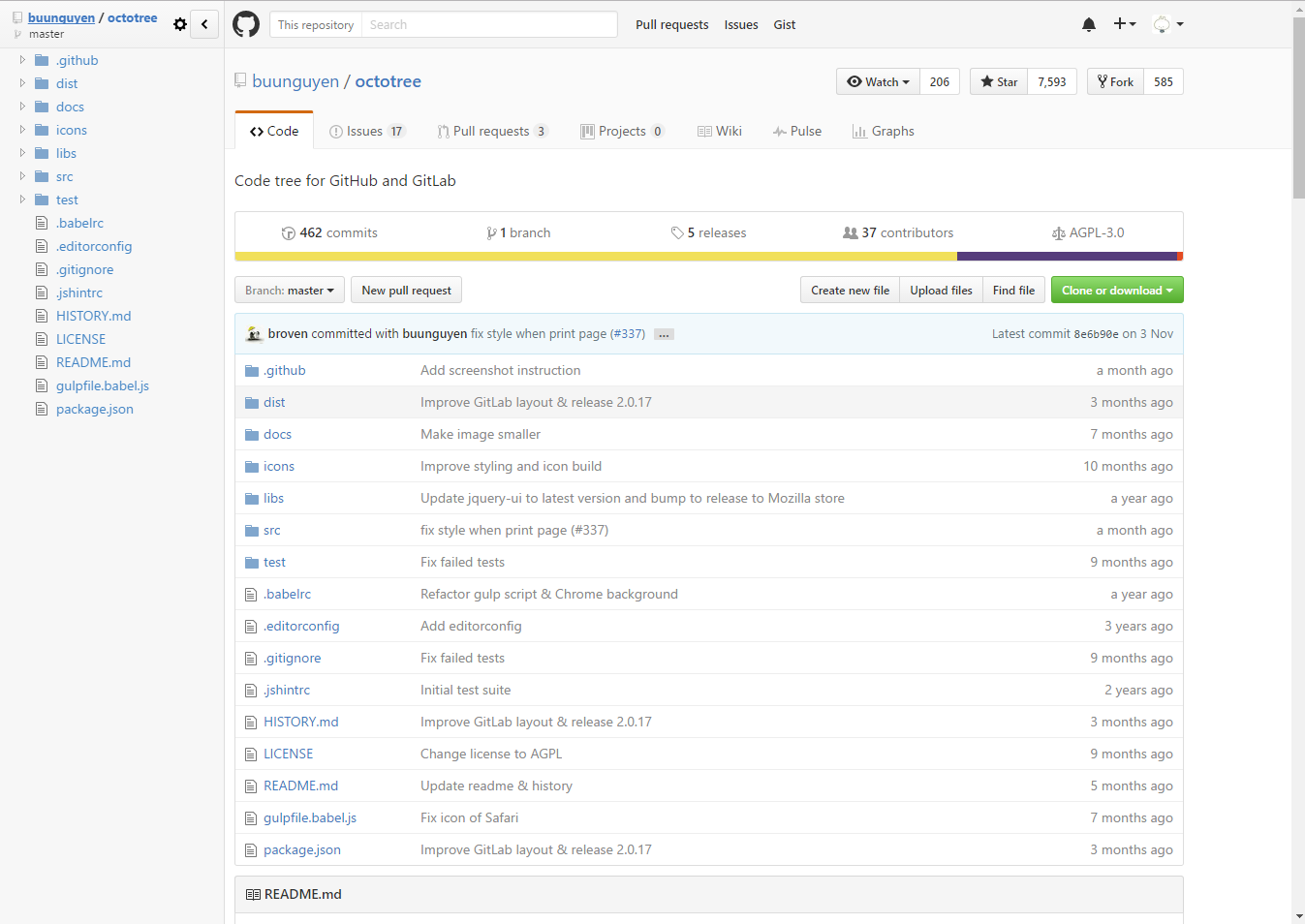Viewport: 1305px width, 924px height.
Task: Open the Wiki tab
Action: click(x=720, y=132)
